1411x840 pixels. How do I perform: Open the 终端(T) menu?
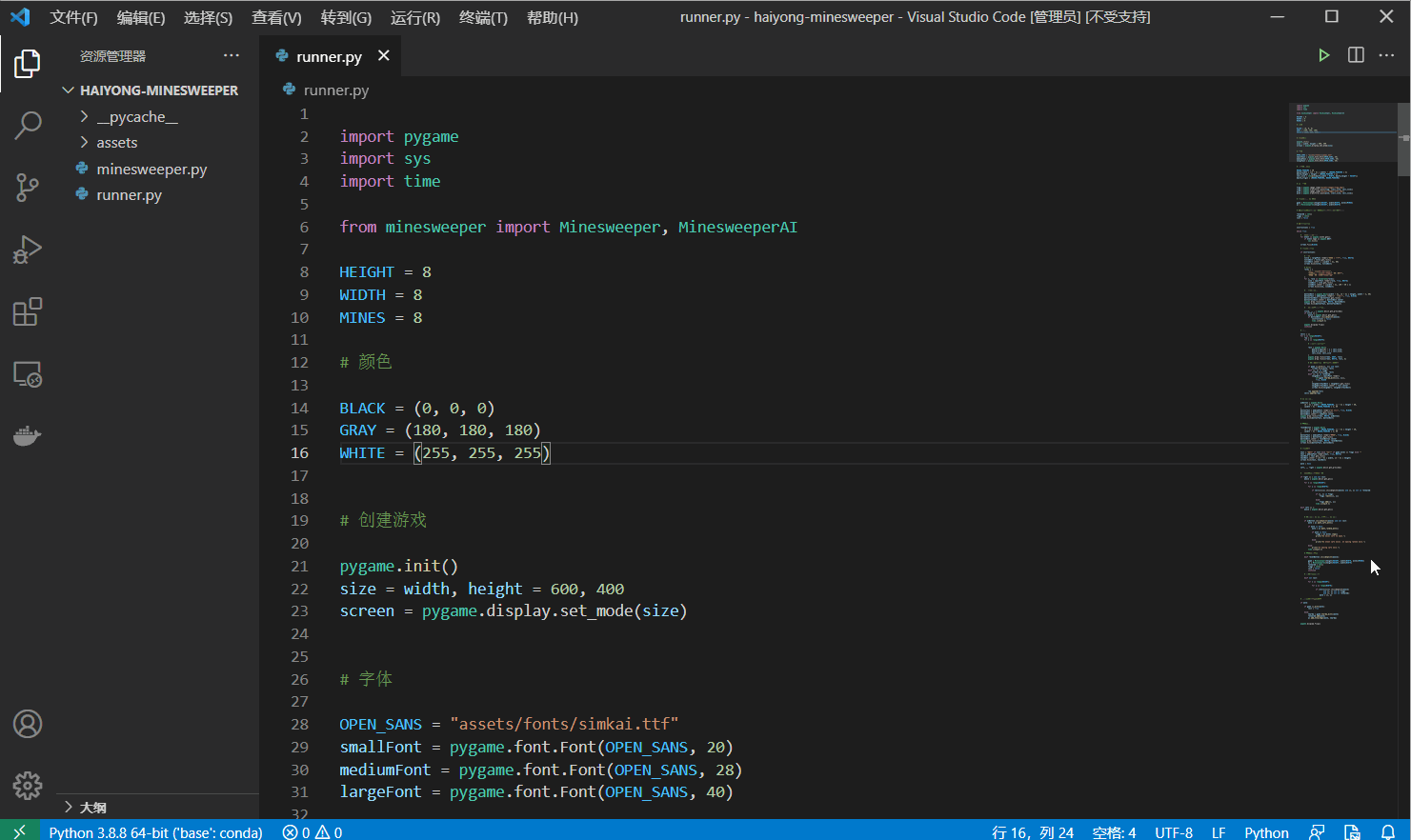coord(483,17)
